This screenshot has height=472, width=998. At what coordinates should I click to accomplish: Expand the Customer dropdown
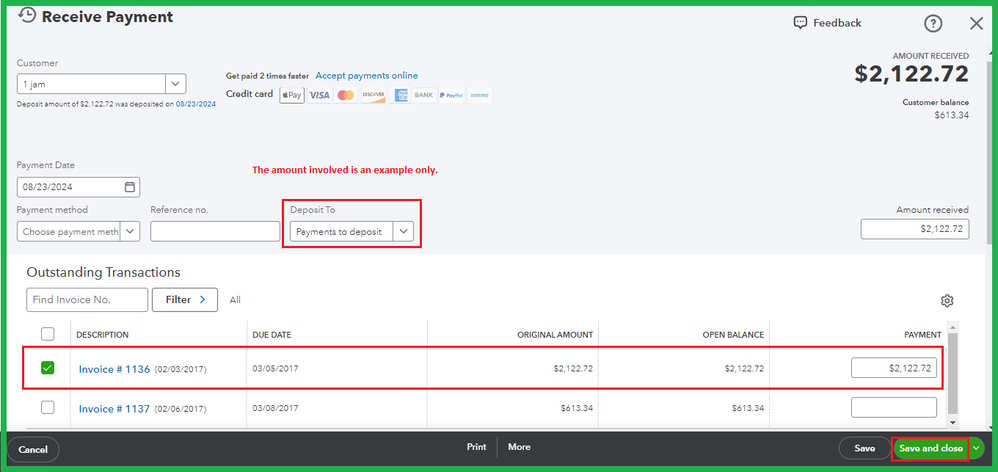pyautogui.click(x=176, y=83)
